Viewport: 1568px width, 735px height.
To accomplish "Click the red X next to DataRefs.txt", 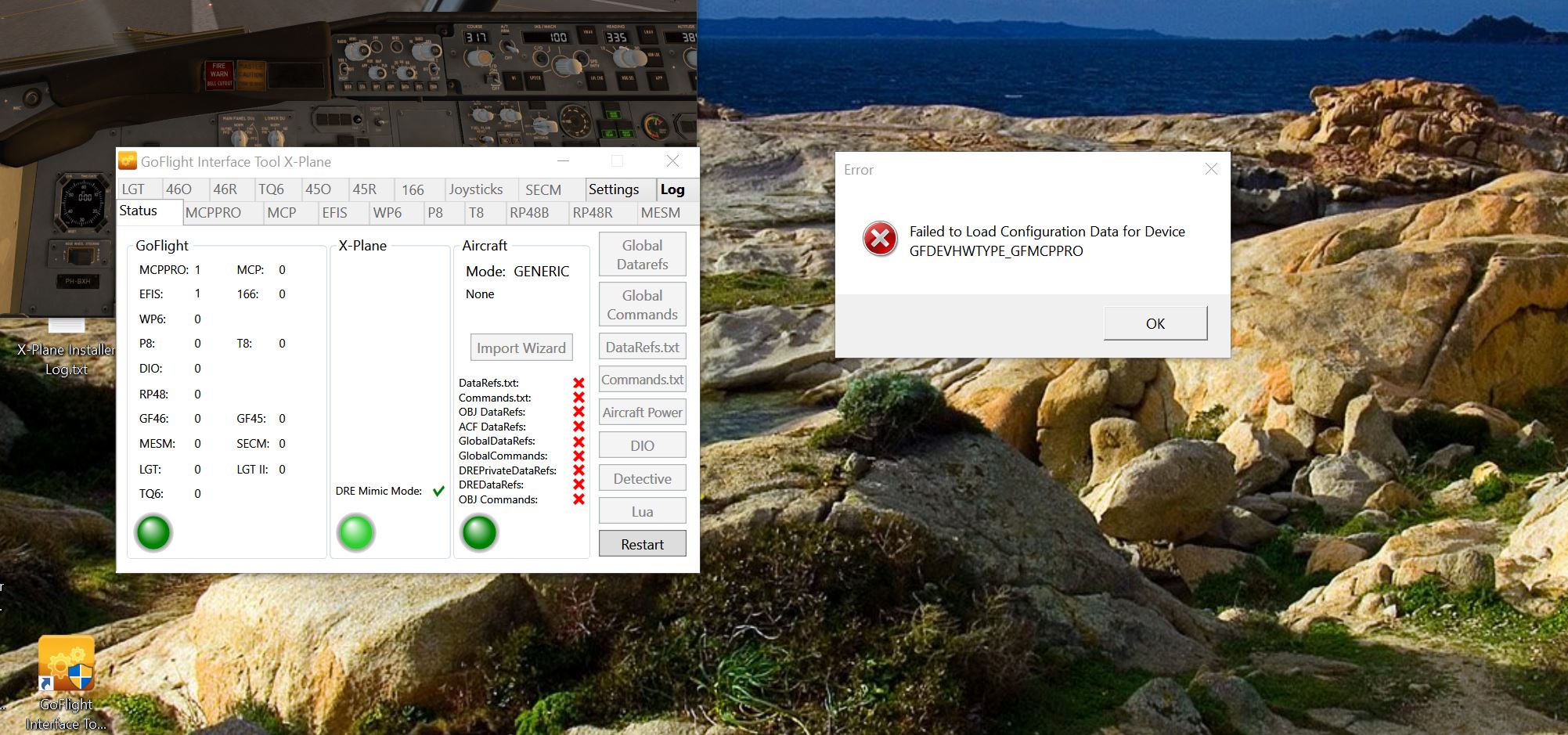I will tap(579, 383).
